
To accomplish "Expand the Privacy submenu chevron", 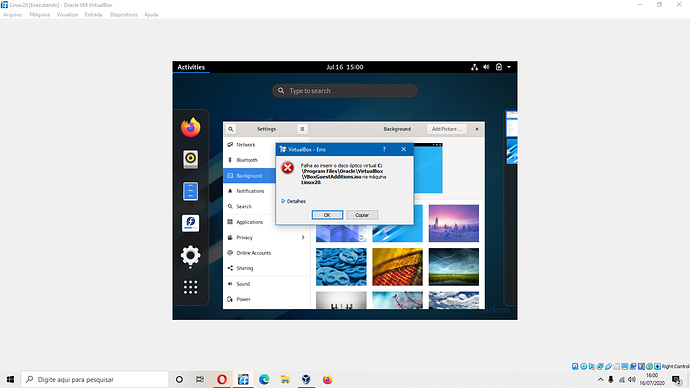I will (303, 238).
